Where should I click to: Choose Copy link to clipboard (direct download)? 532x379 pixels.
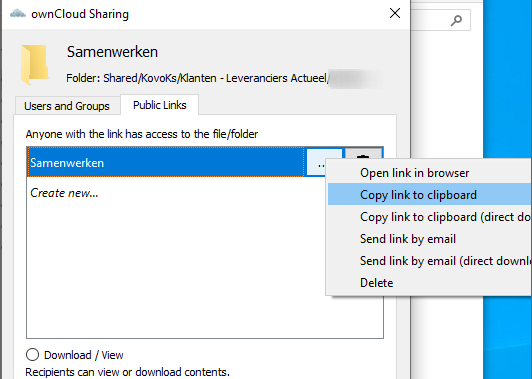429,216
